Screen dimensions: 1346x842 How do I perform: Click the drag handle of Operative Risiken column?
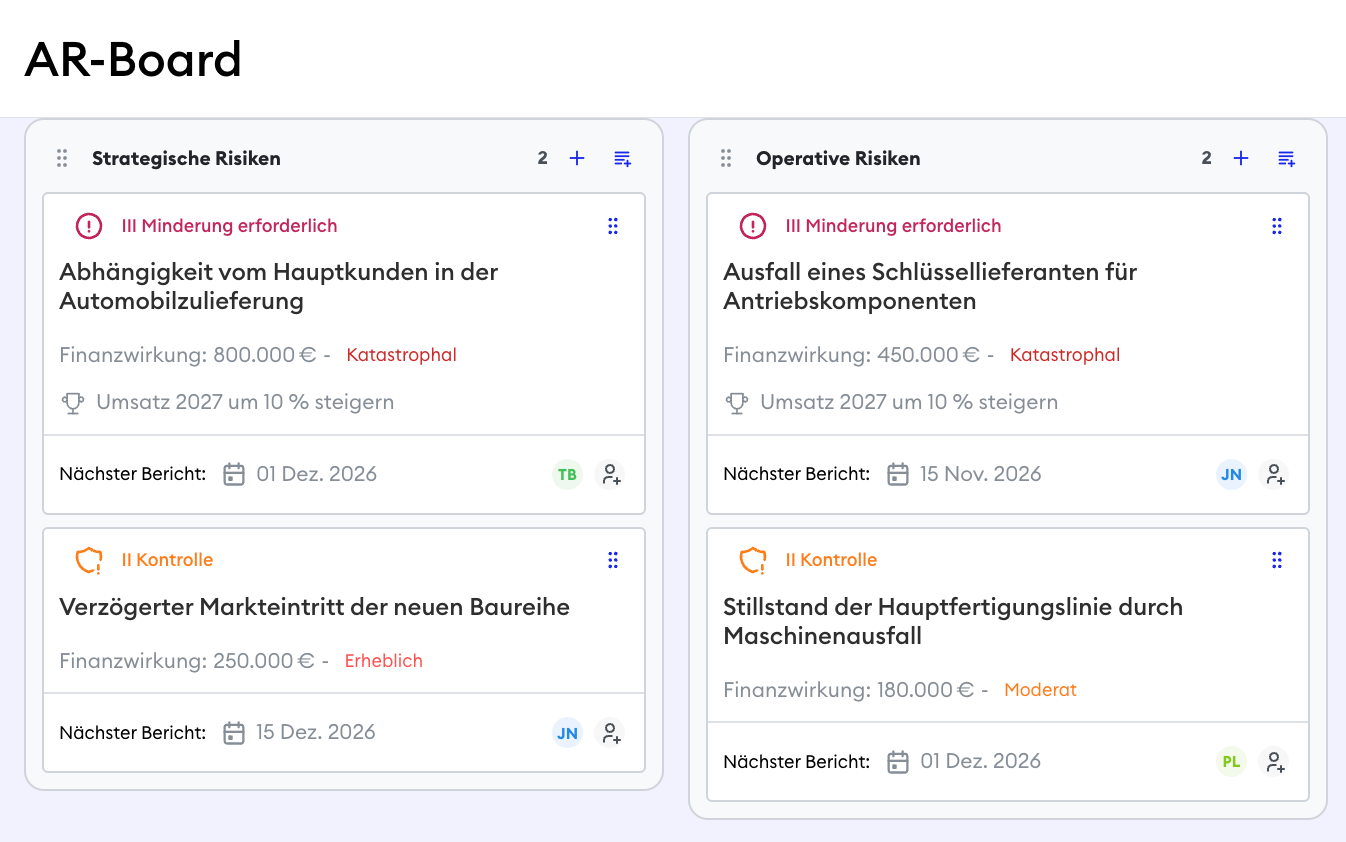pos(726,158)
